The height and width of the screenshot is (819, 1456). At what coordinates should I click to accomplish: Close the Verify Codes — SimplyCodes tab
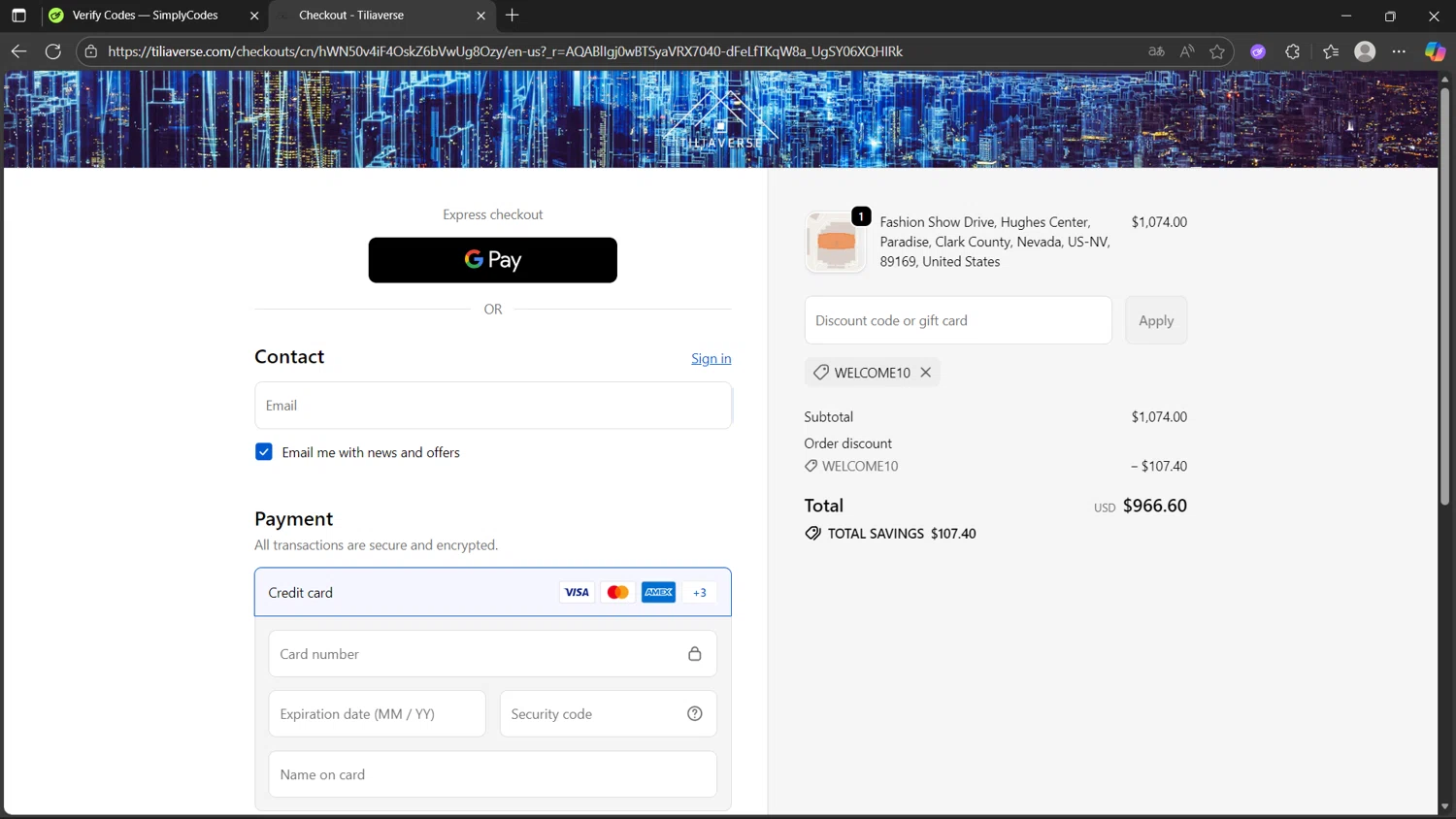(254, 16)
